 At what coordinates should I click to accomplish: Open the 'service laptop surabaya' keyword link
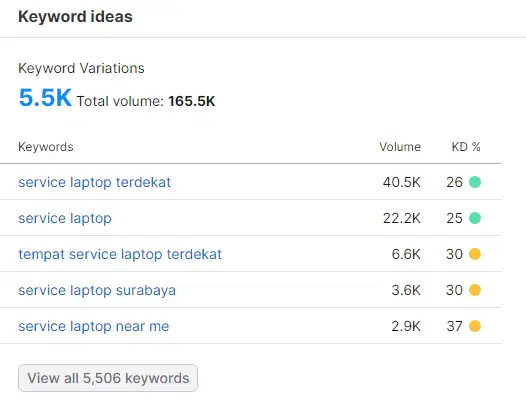97,290
